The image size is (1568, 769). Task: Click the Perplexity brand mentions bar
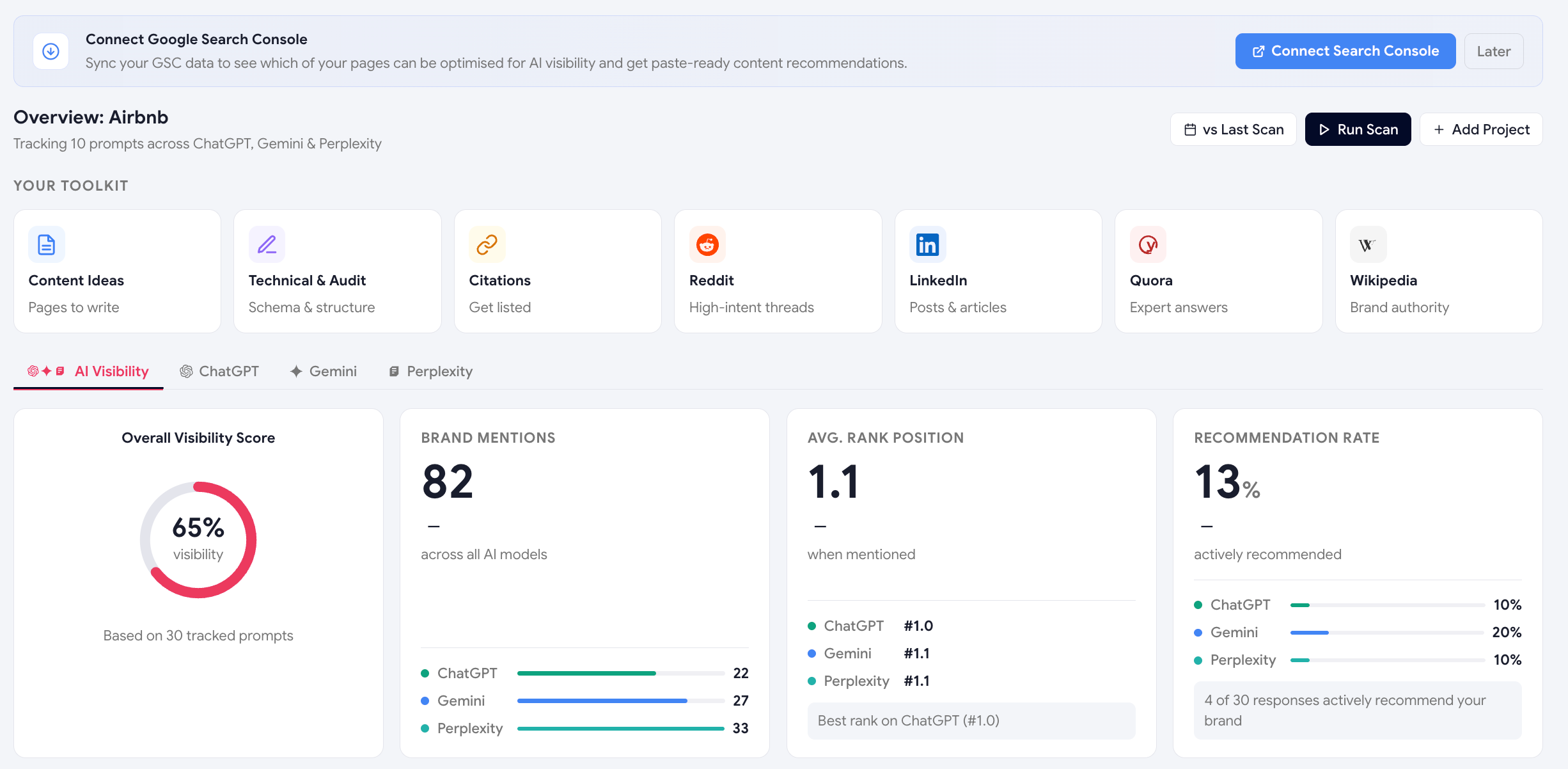[x=620, y=729]
